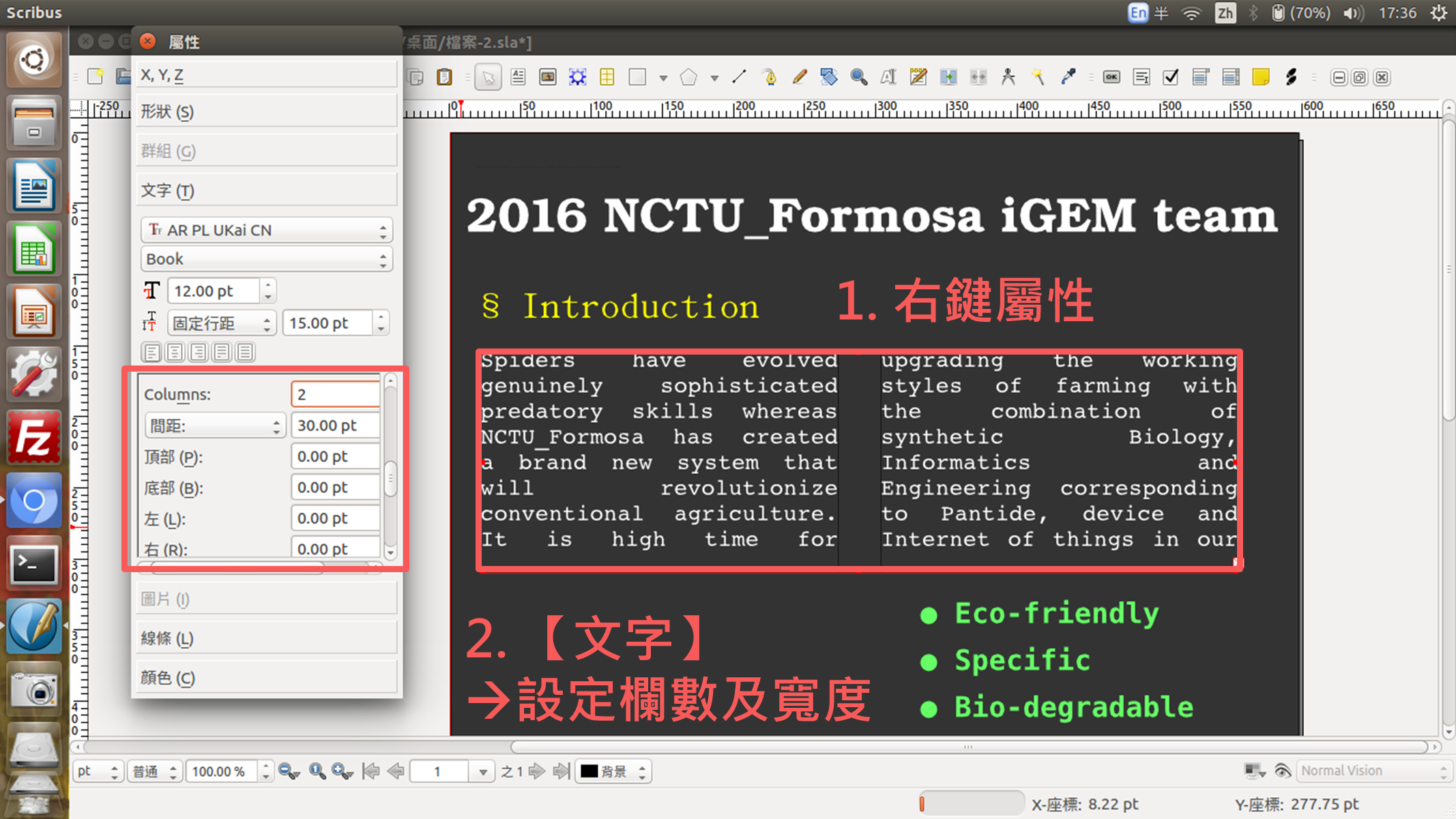Screen dimensions: 1456x819
Task: Click the Columns value field
Action: click(335, 394)
